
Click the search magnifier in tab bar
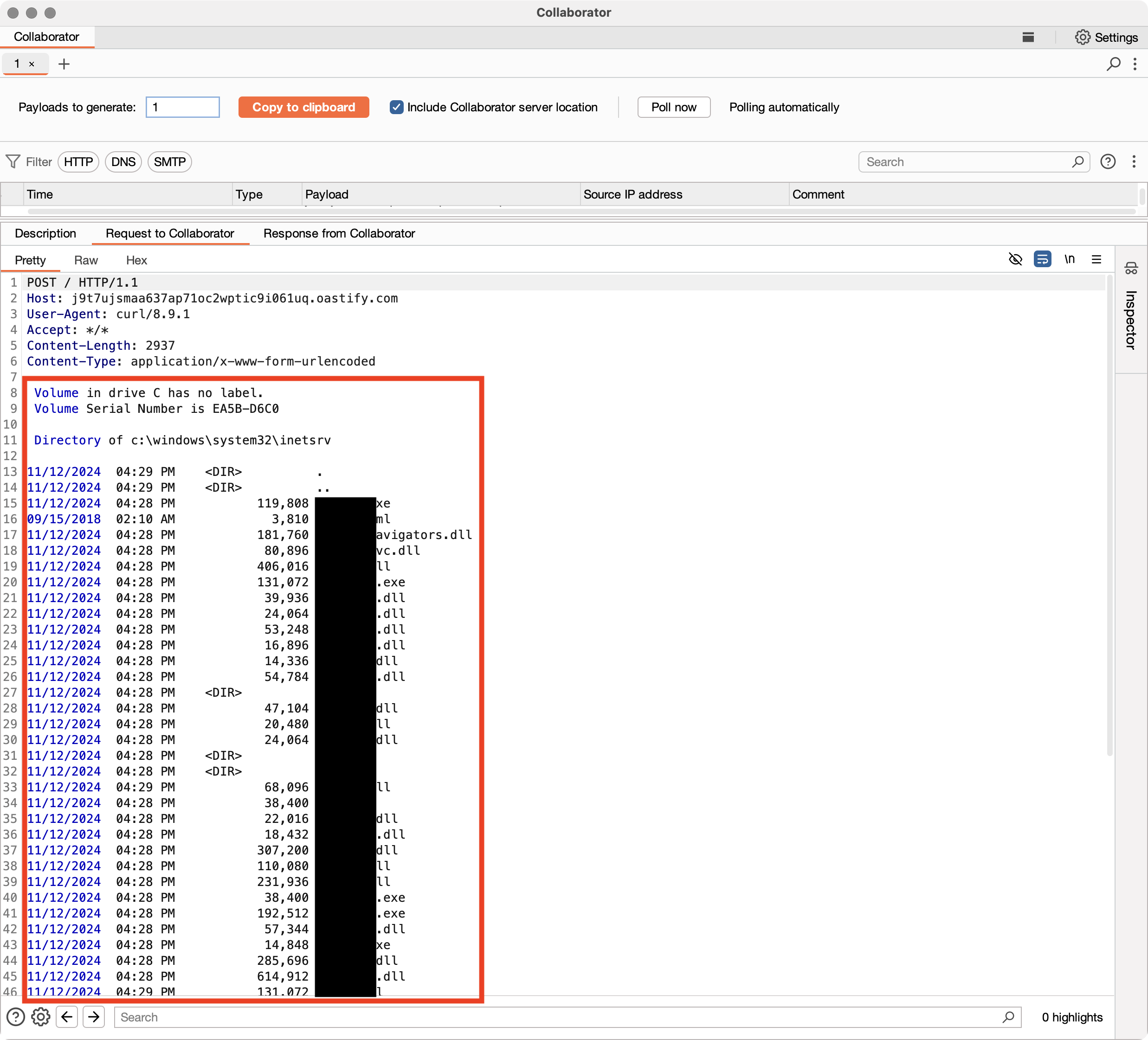[x=1113, y=64]
